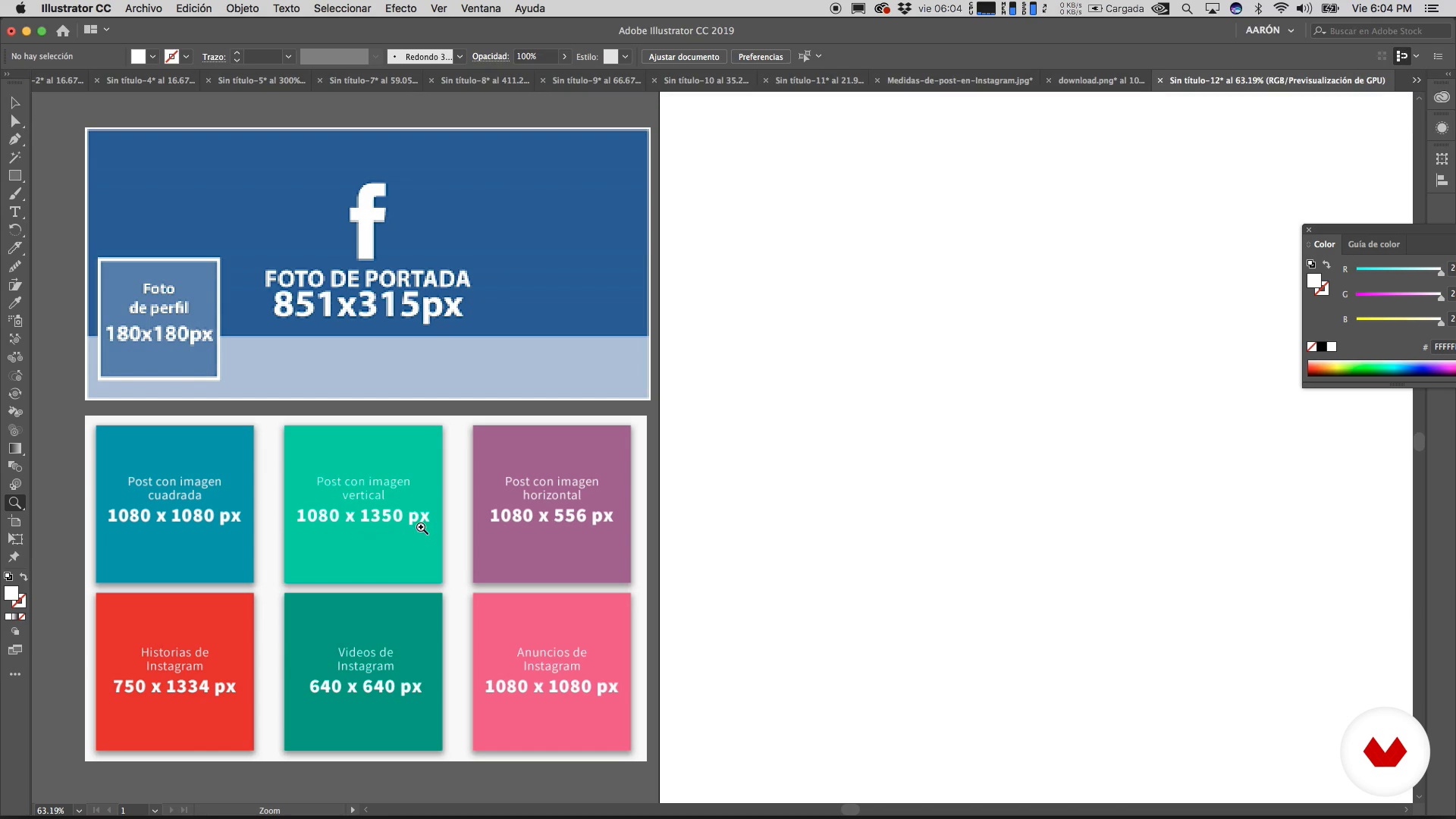
Task: Click the Wi-Fi status menu icon
Action: pos(1281,8)
